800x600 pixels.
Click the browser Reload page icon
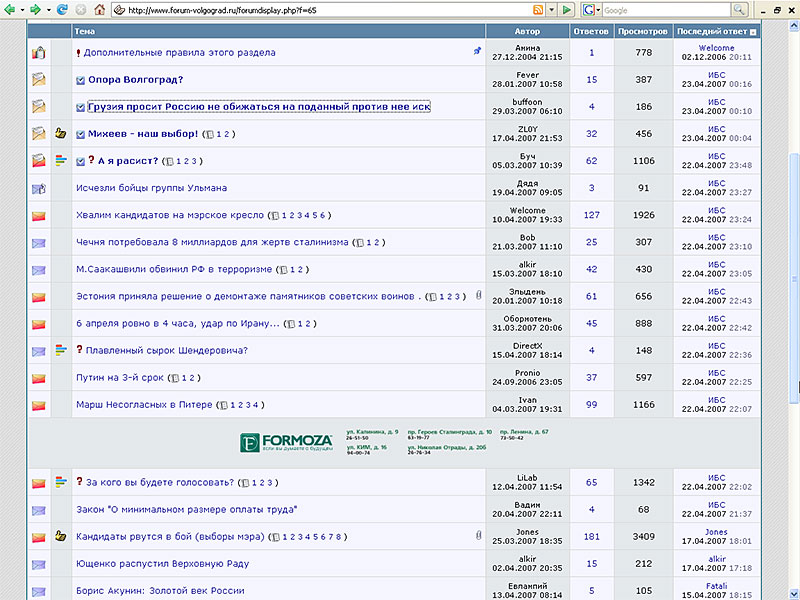click(x=62, y=9)
